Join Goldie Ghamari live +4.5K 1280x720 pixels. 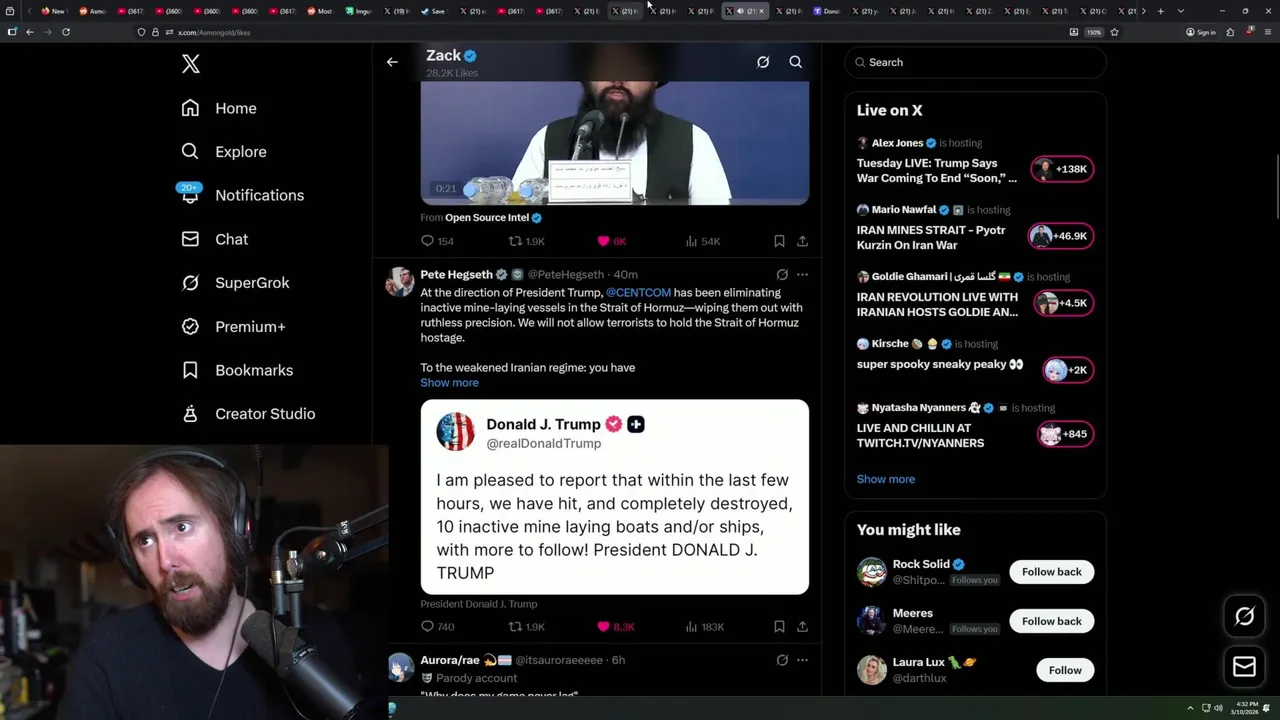click(1063, 303)
